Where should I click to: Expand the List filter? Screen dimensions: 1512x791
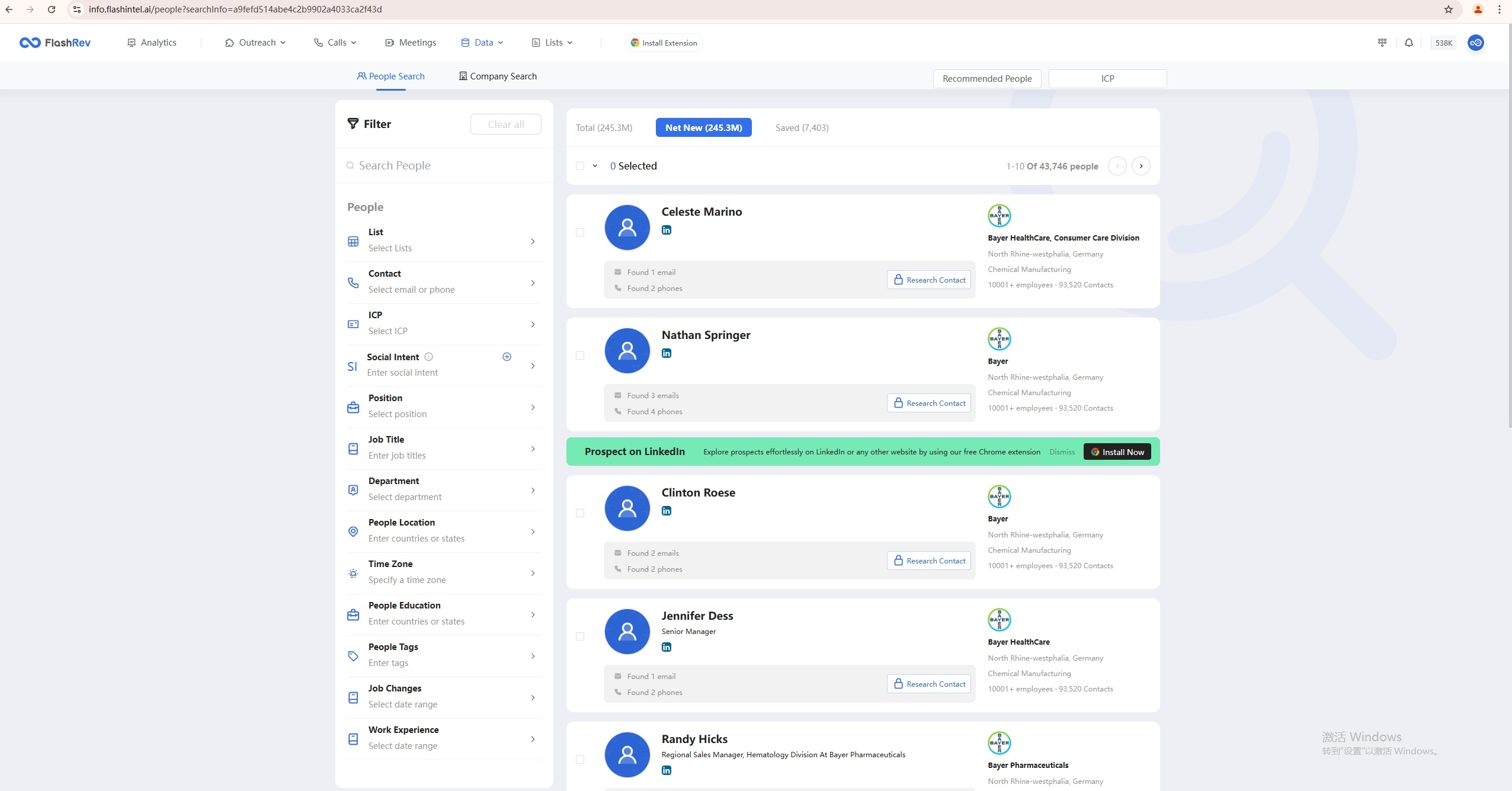pyautogui.click(x=444, y=241)
